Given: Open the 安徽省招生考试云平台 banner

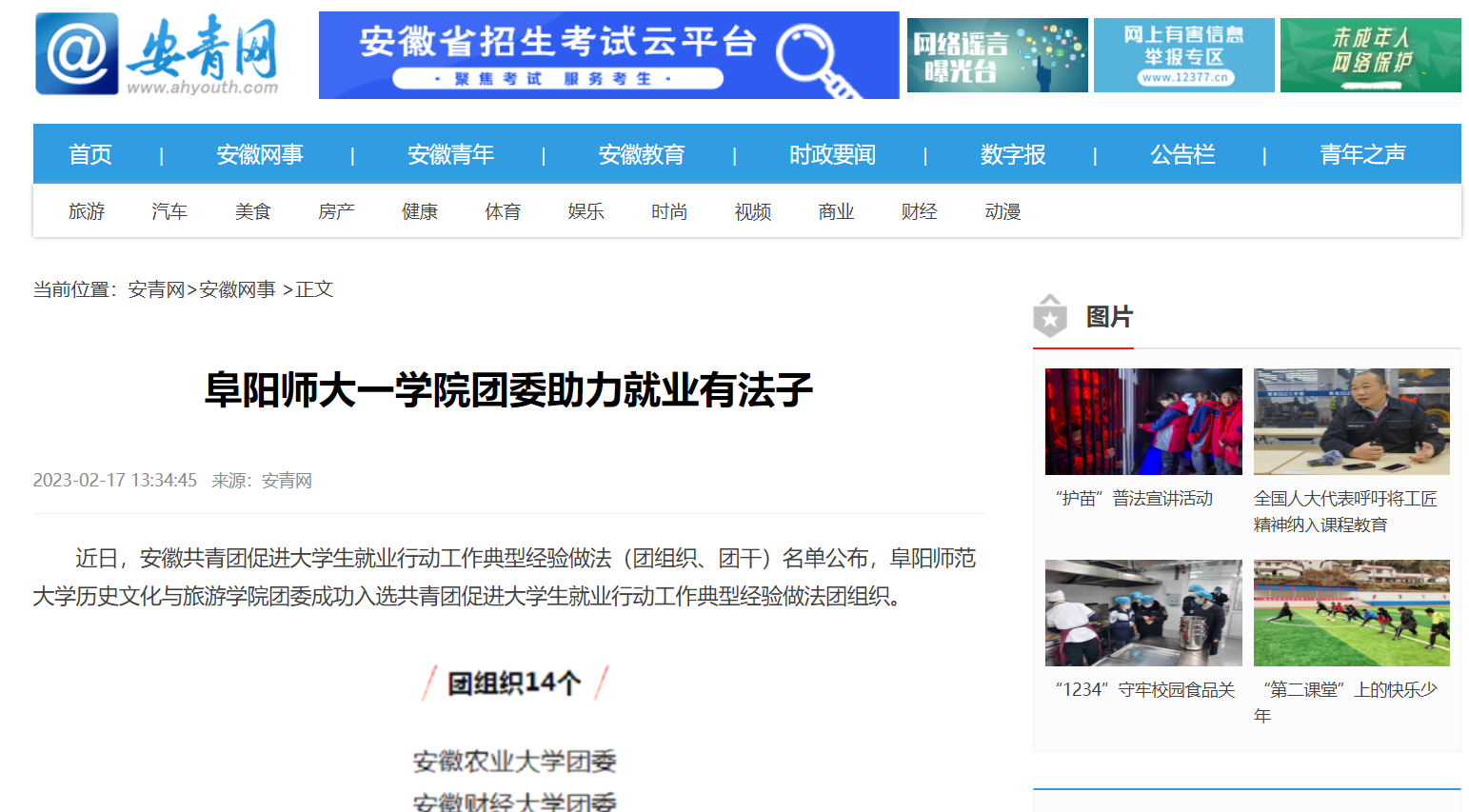Looking at the screenshot, I should tap(608, 55).
